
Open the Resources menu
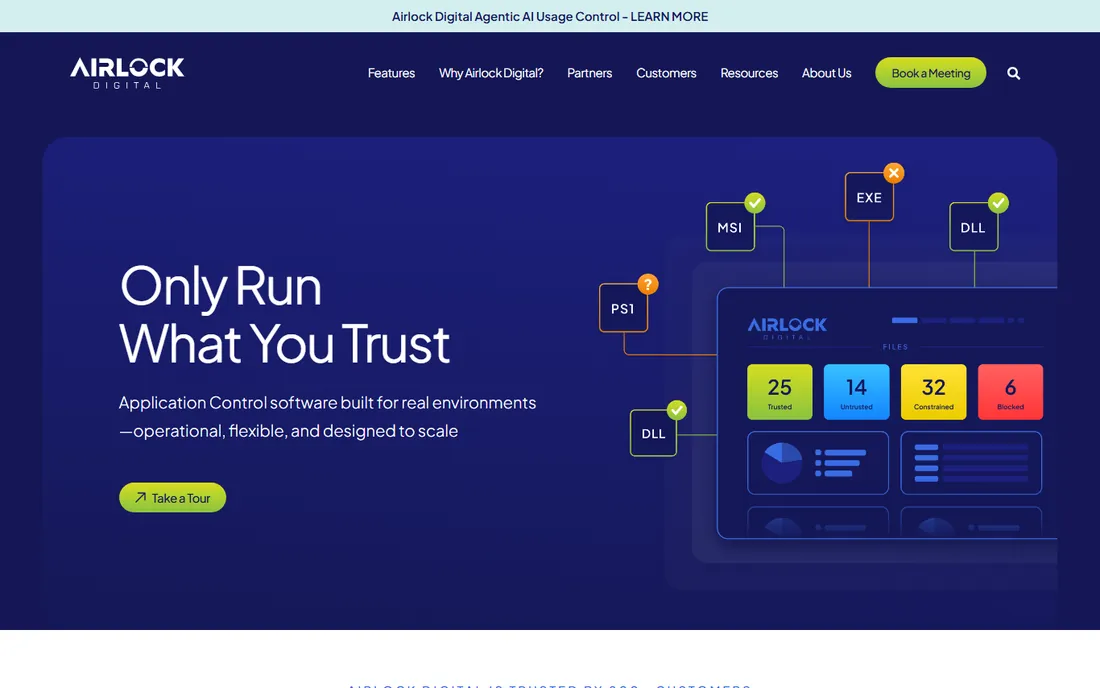[749, 73]
